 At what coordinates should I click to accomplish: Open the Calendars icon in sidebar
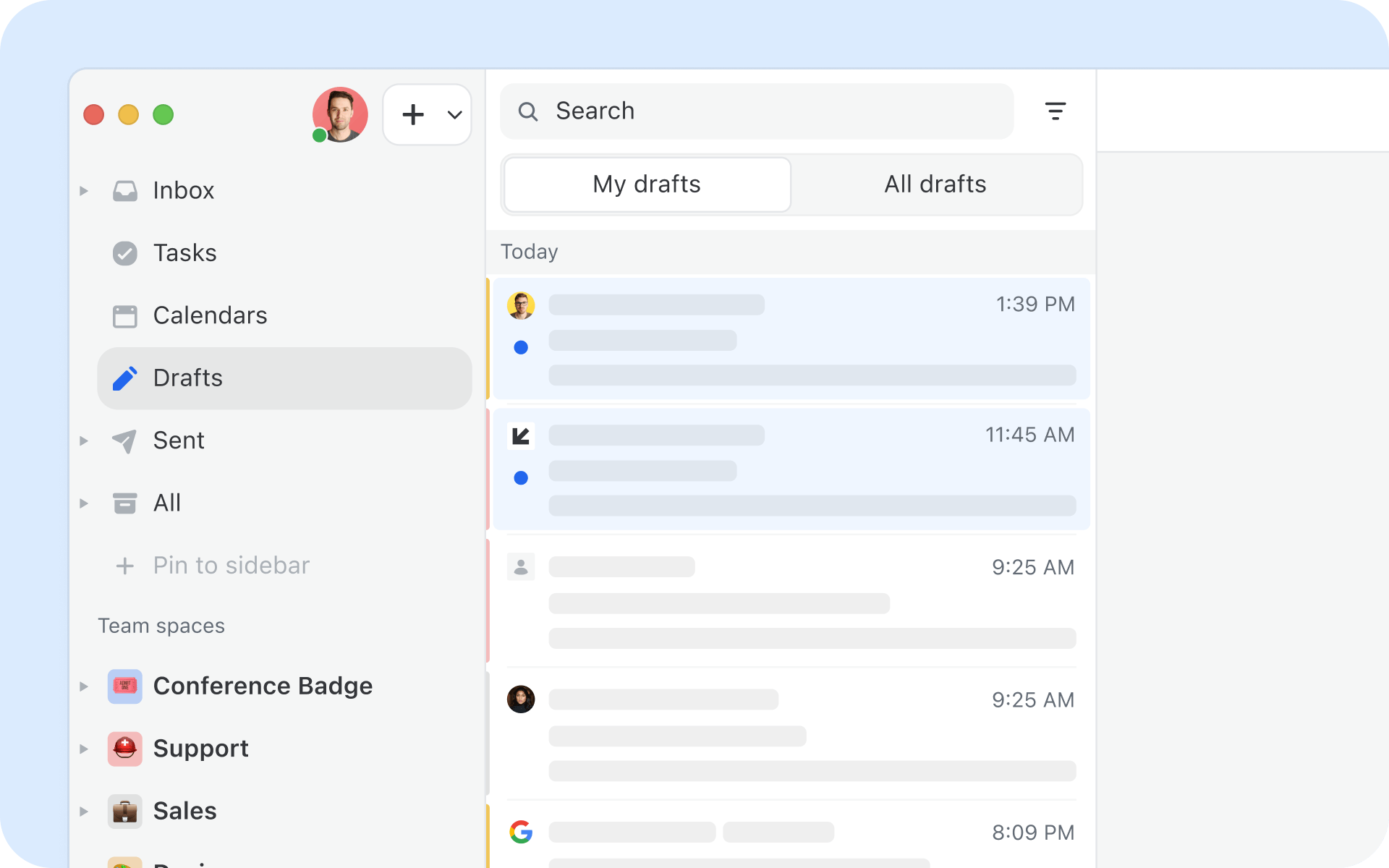point(125,316)
